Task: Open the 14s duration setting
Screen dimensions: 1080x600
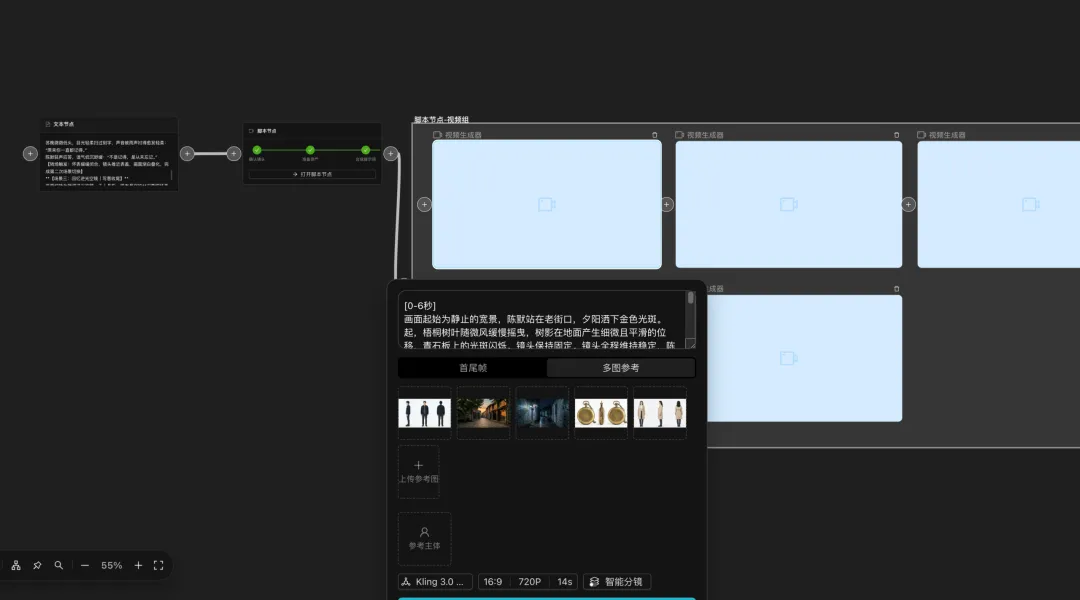Action: 565,581
